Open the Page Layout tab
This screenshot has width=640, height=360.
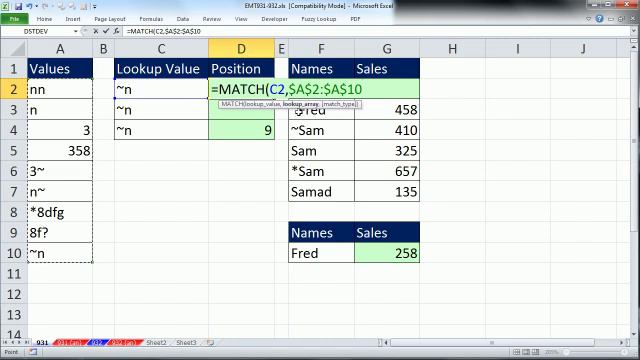[110, 19]
